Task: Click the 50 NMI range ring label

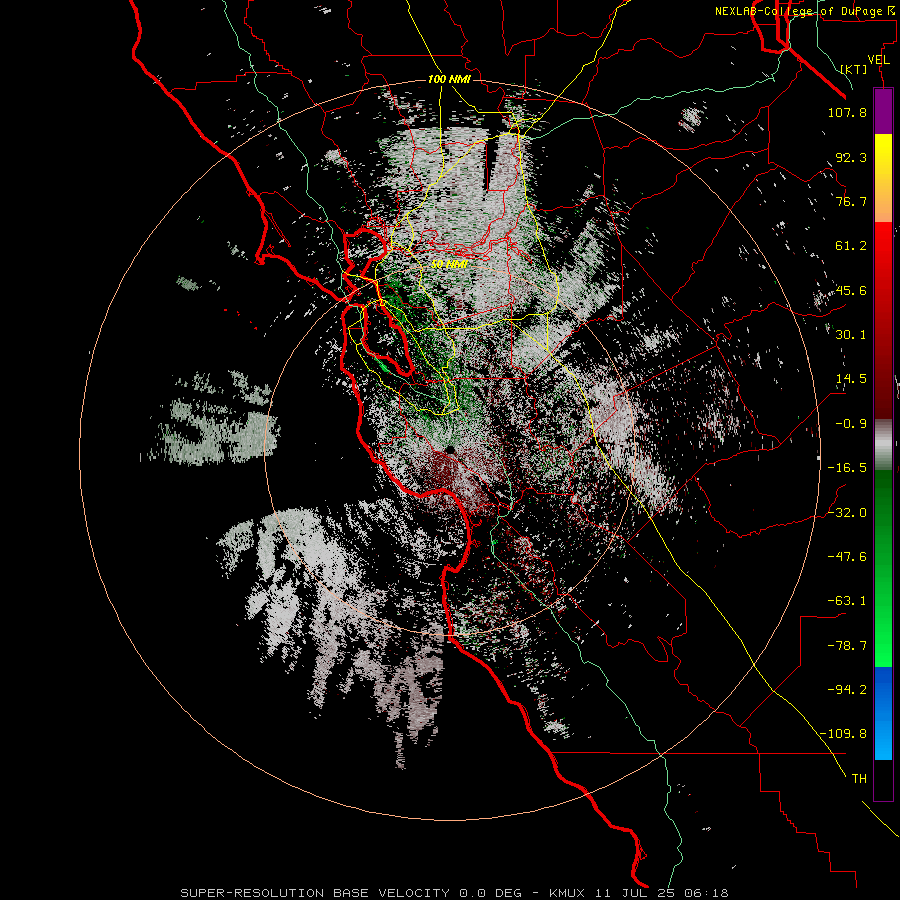Action: (x=449, y=264)
